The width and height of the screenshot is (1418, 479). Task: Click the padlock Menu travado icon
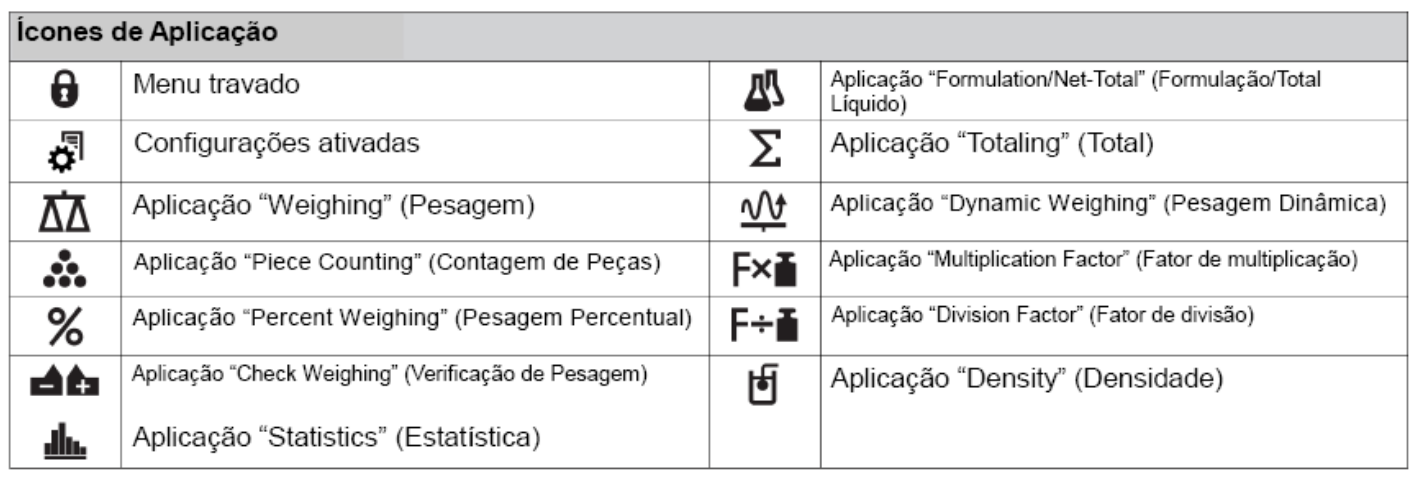point(65,88)
